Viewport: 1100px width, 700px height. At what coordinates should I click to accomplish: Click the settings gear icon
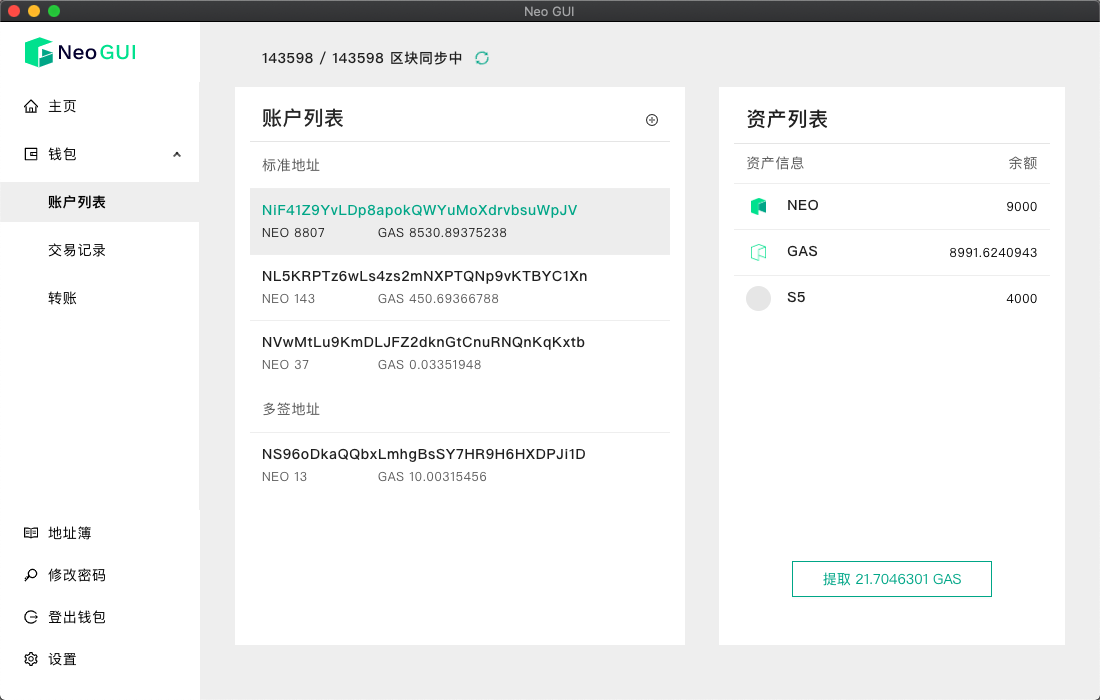(31, 659)
